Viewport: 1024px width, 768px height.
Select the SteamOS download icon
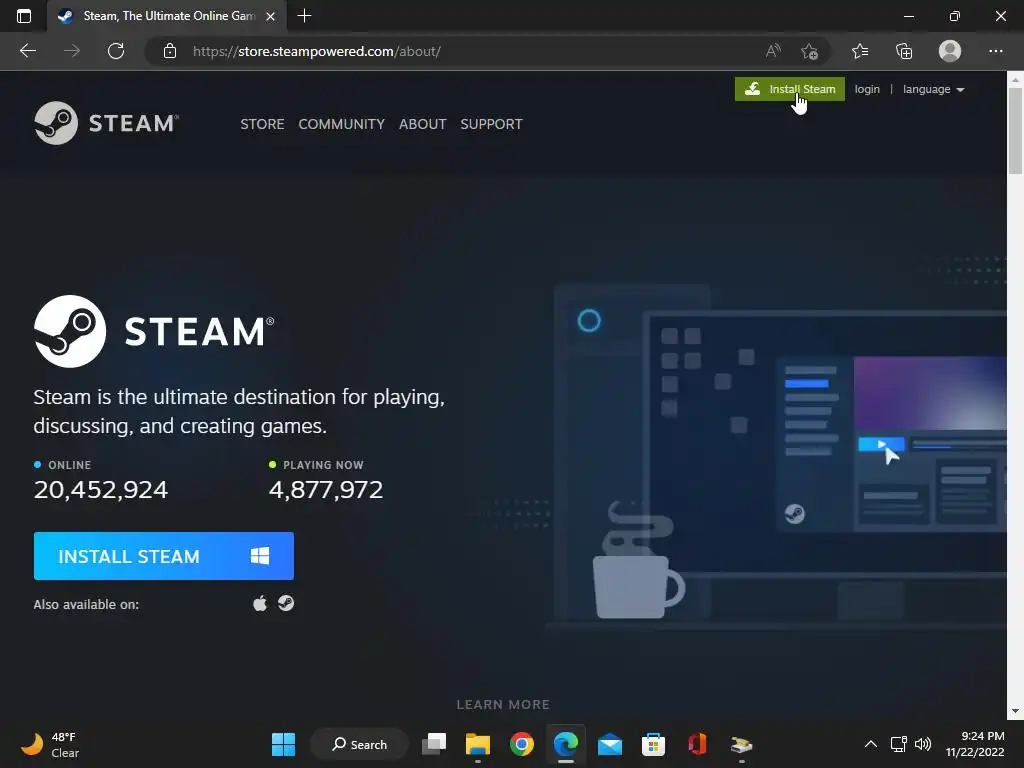286,603
